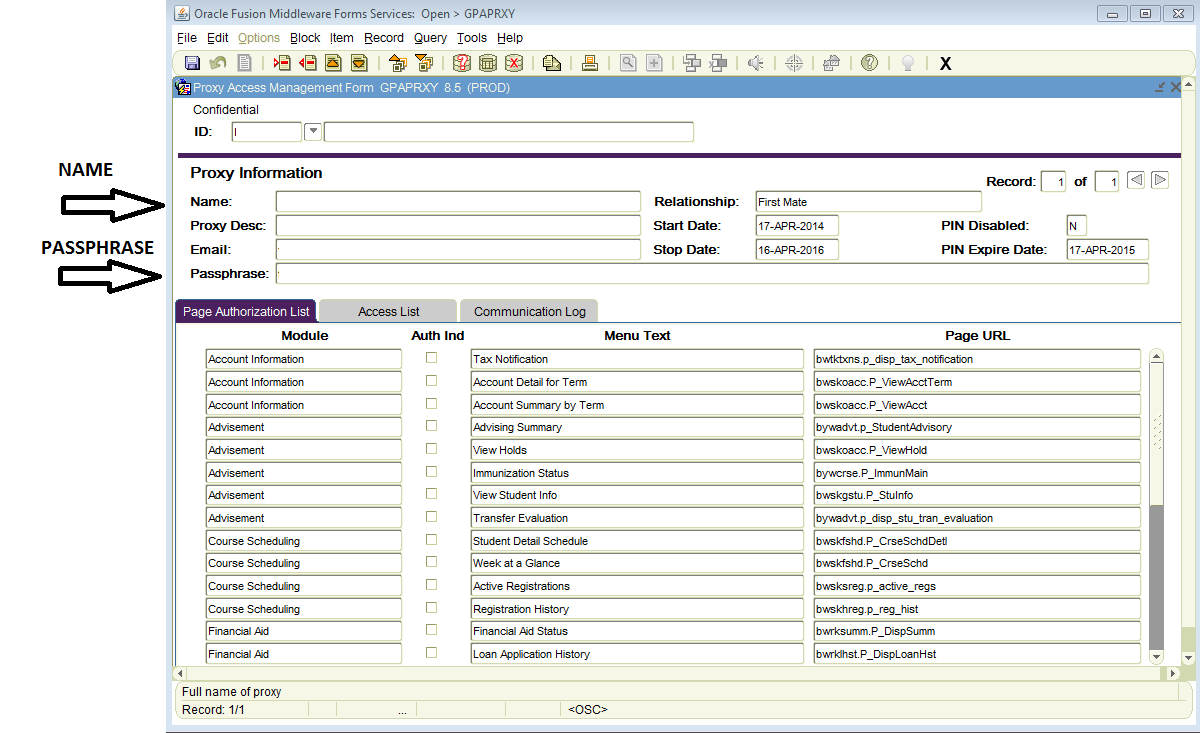1200x733 pixels.
Task: Open the Block menu in the menu bar
Action: pyautogui.click(x=305, y=38)
